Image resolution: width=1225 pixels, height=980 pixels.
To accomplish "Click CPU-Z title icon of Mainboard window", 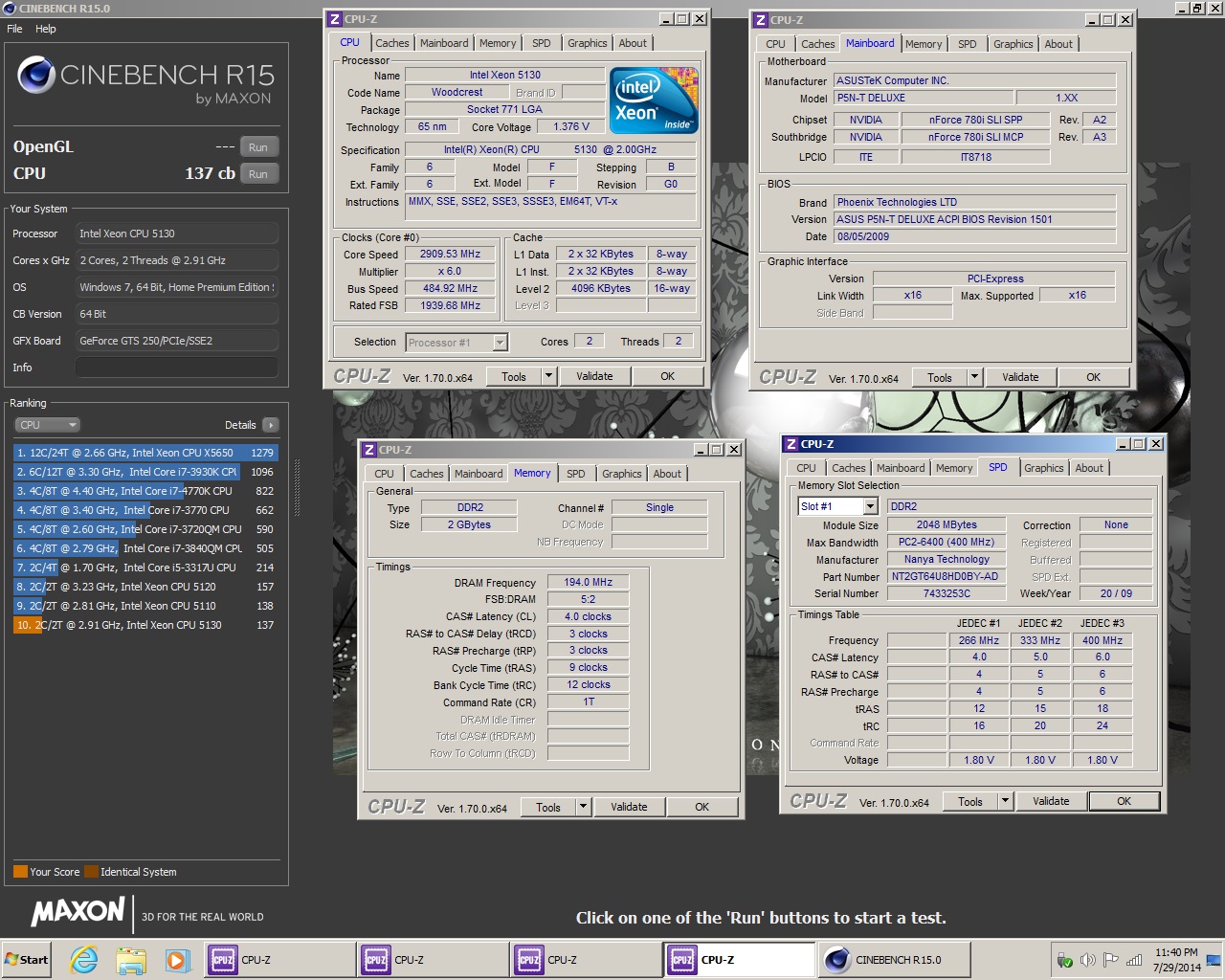I will tap(761, 20).
